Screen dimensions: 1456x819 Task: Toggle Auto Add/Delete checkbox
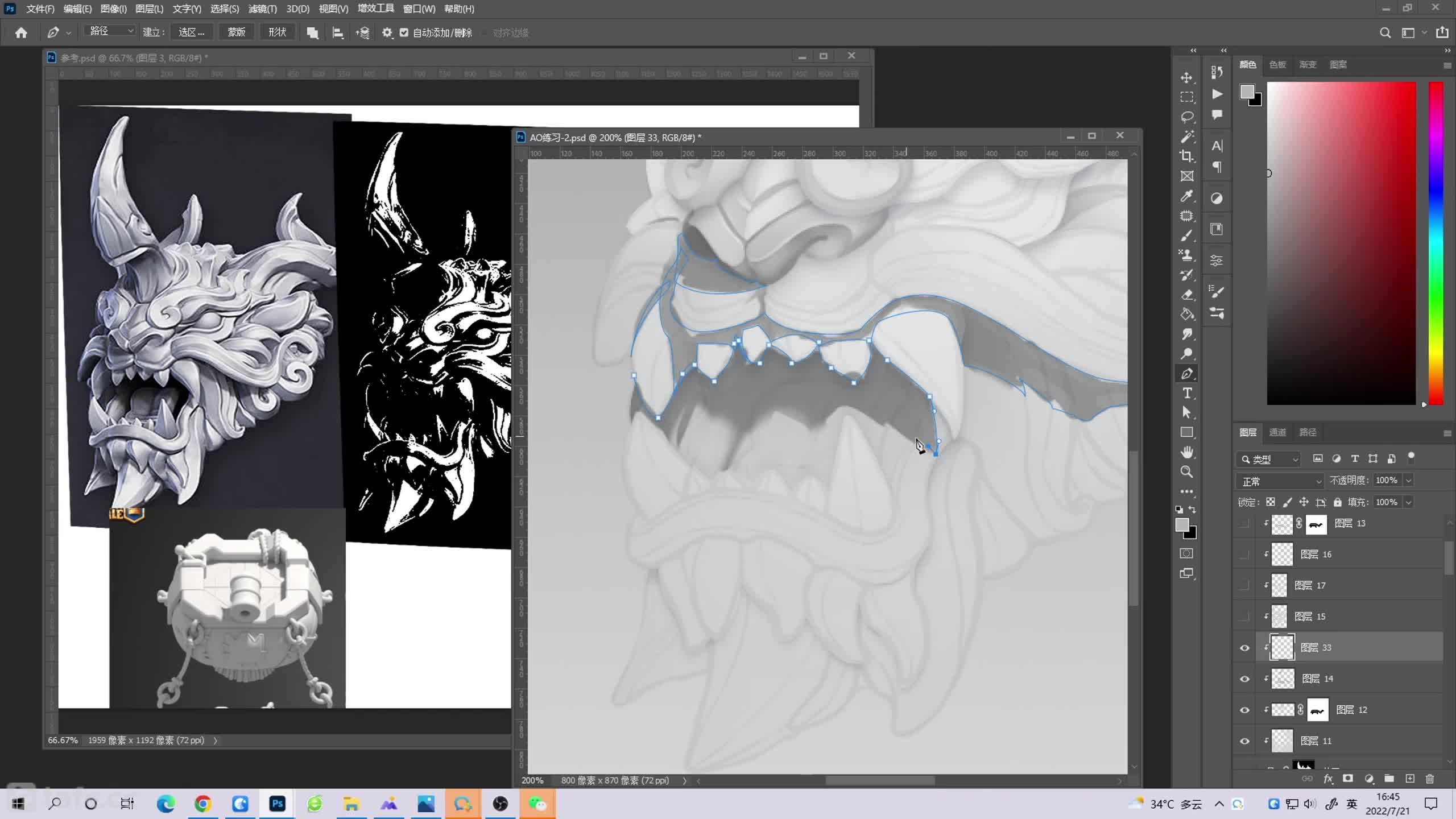point(404,33)
